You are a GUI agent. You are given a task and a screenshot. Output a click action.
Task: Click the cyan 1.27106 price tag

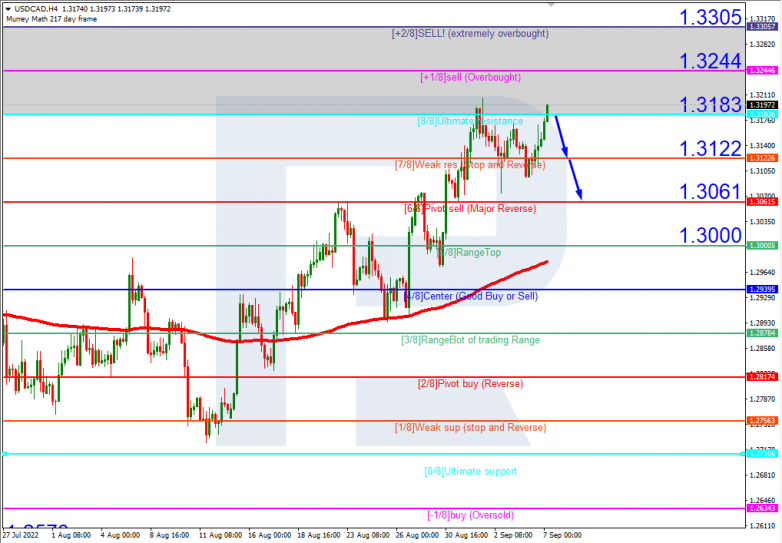[763, 454]
